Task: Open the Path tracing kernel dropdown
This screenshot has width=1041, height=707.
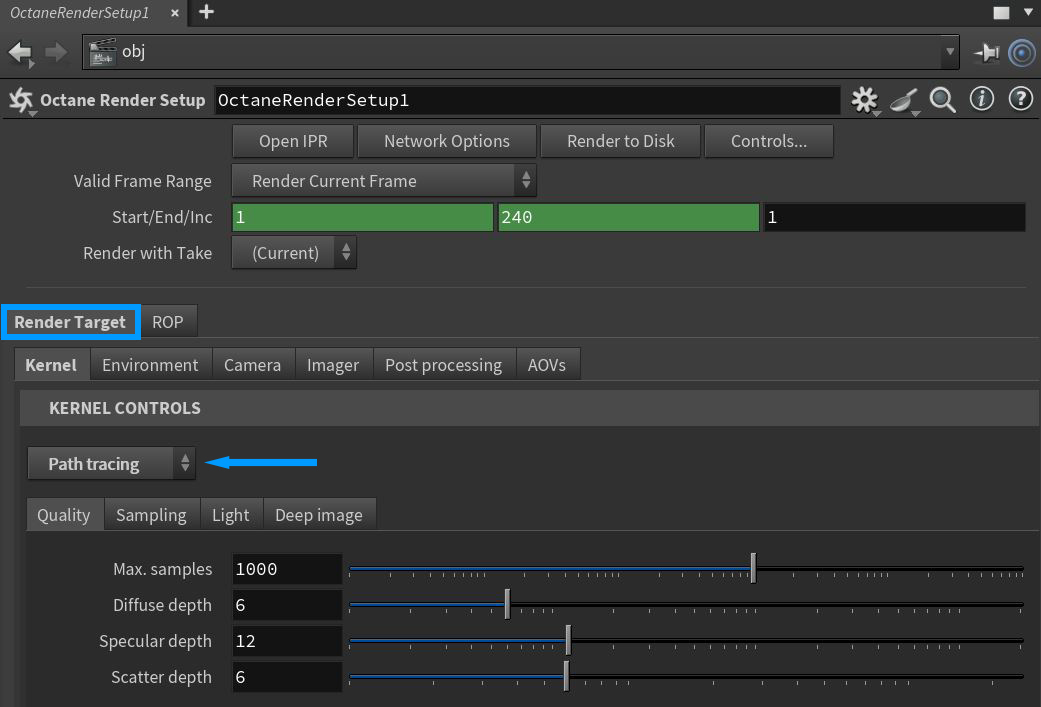Action: pos(111,464)
